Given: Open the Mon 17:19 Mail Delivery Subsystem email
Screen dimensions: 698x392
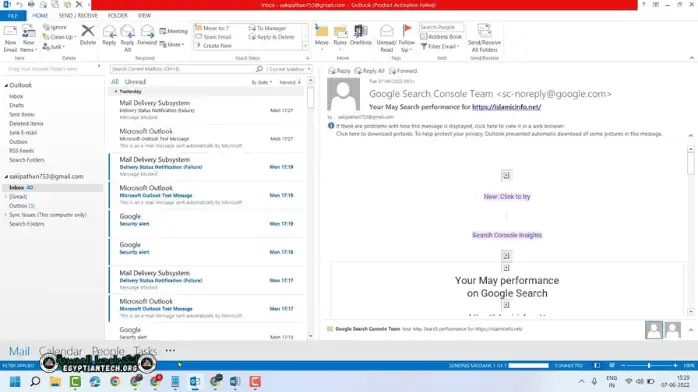Looking at the screenshot, I should [207, 166].
